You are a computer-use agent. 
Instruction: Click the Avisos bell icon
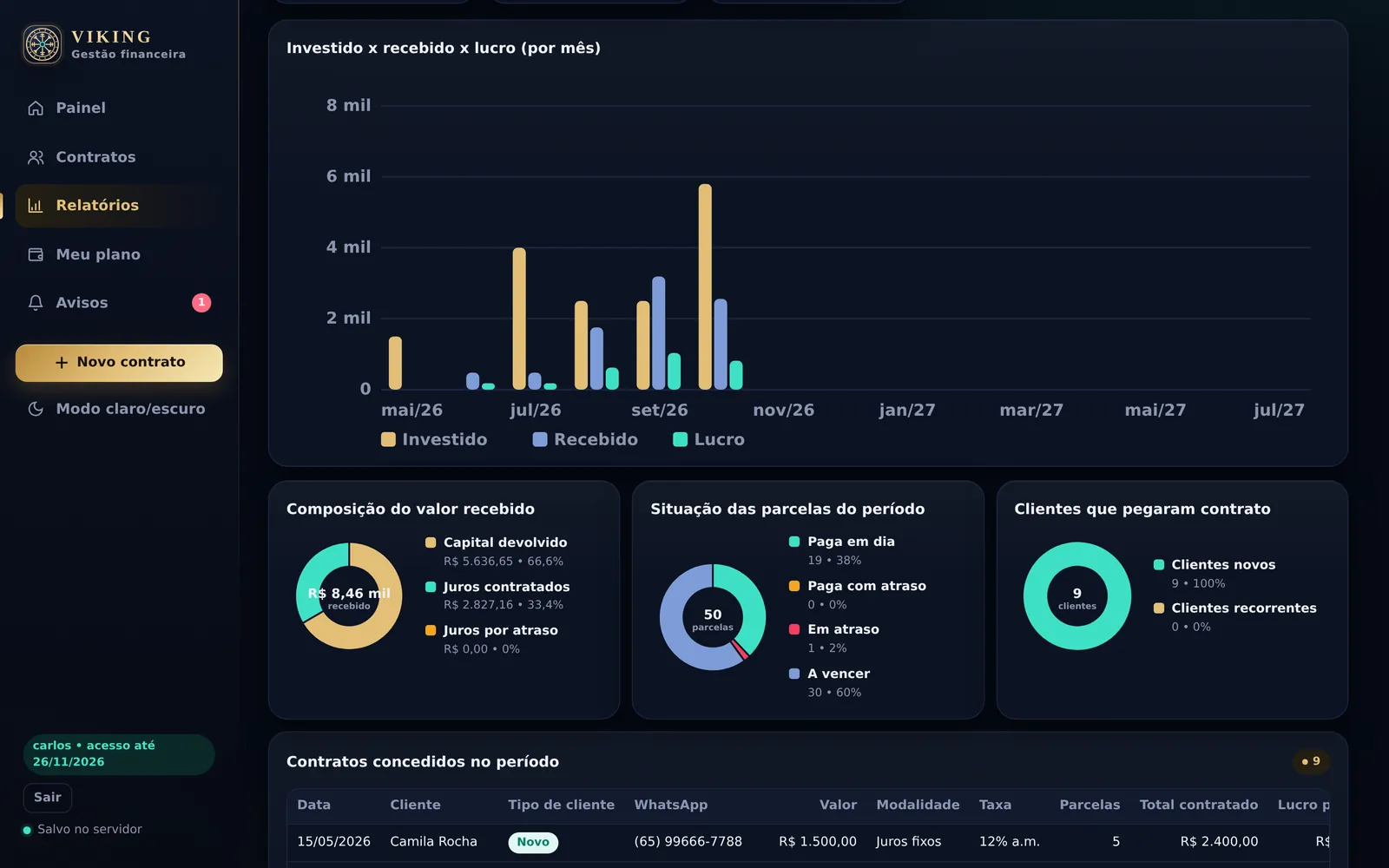click(x=36, y=303)
